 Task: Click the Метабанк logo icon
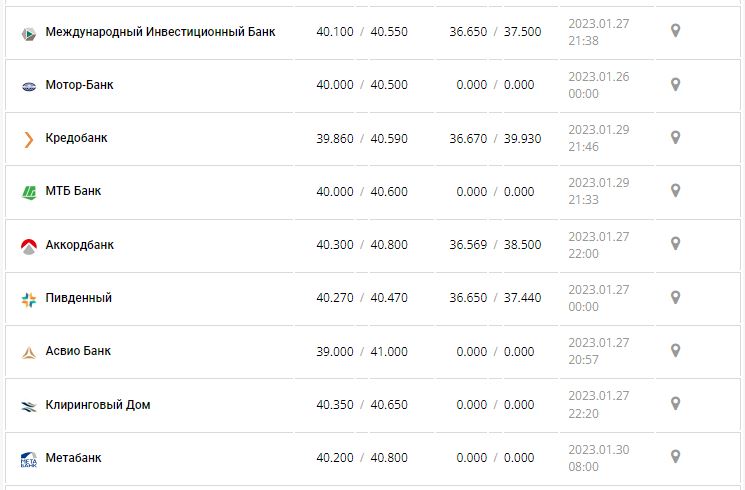[x=28, y=459]
